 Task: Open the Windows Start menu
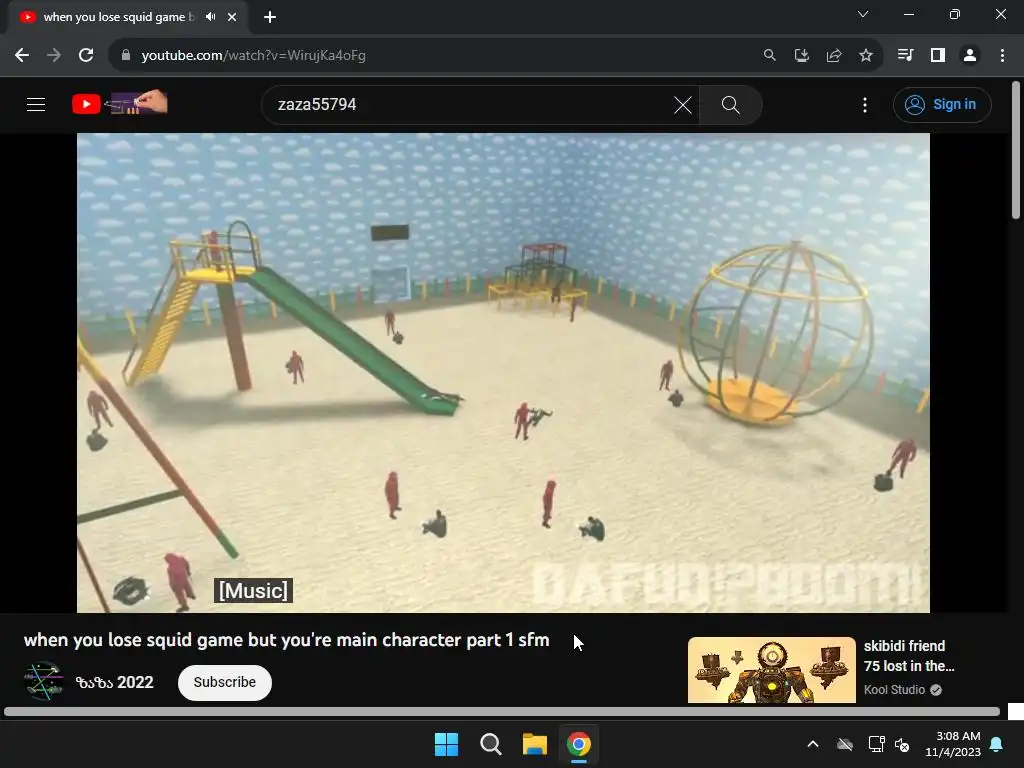(x=447, y=744)
